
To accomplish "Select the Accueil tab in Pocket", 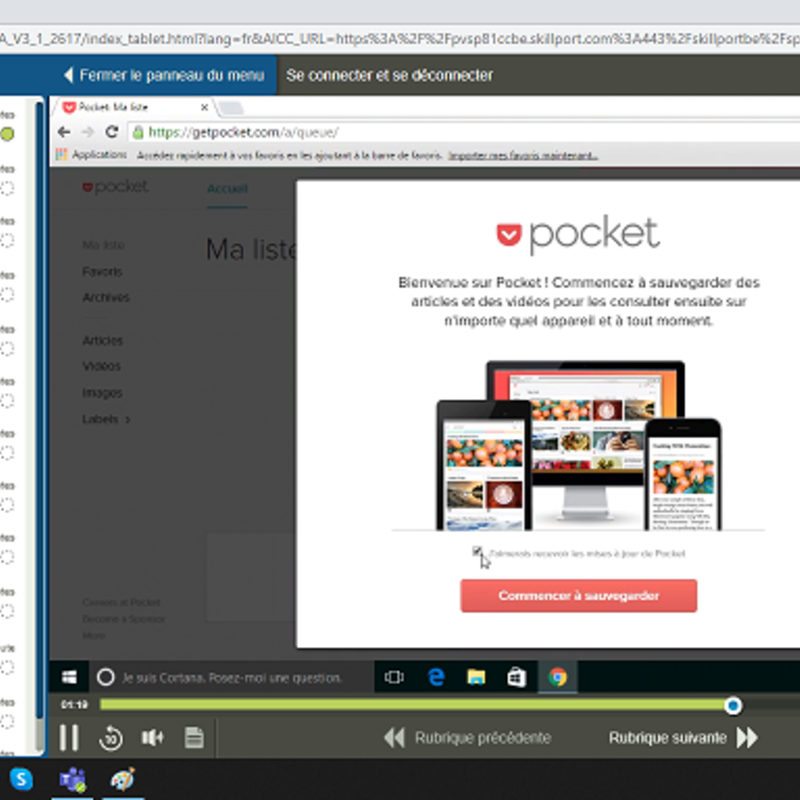I will (227, 189).
